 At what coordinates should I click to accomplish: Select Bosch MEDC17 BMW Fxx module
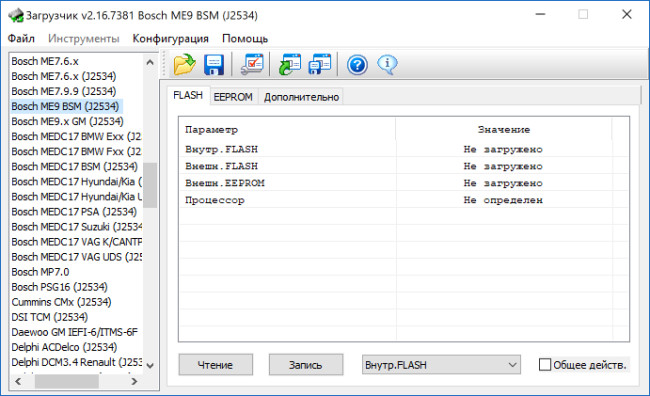pos(76,151)
